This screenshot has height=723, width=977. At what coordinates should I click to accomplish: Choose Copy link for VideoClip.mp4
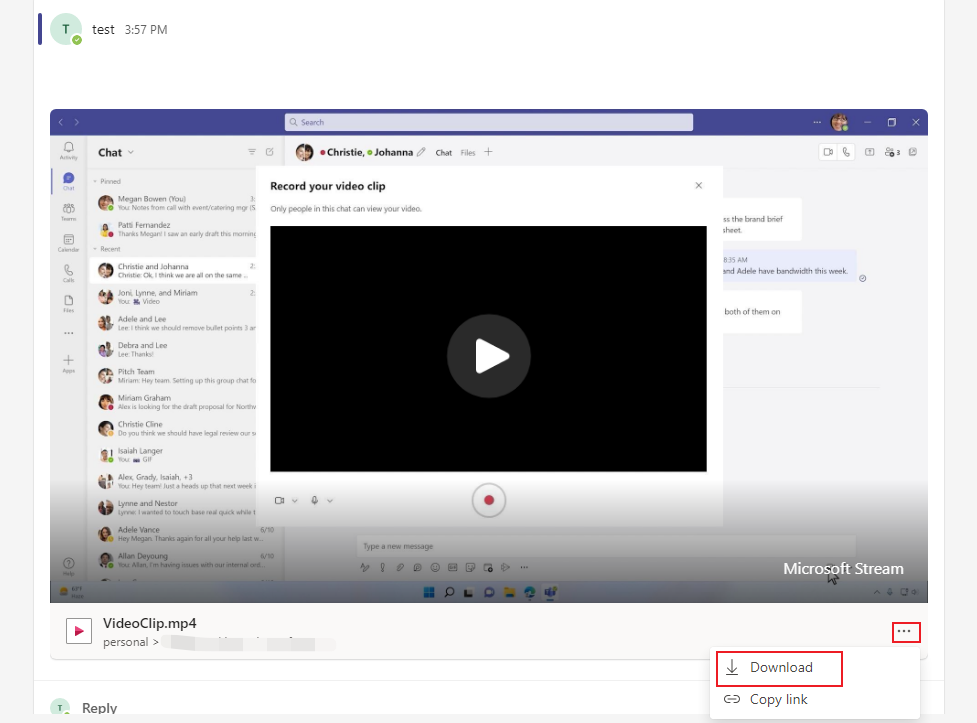tap(779, 700)
